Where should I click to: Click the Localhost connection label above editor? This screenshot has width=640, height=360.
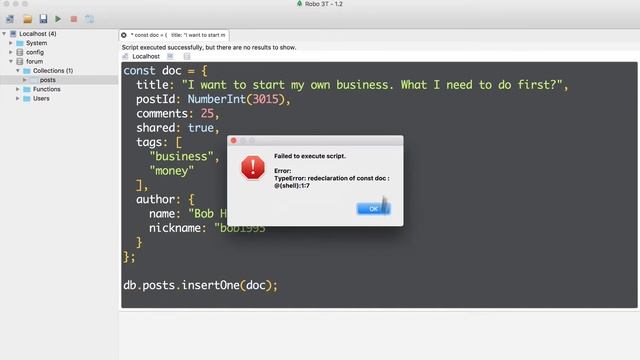(146, 56)
